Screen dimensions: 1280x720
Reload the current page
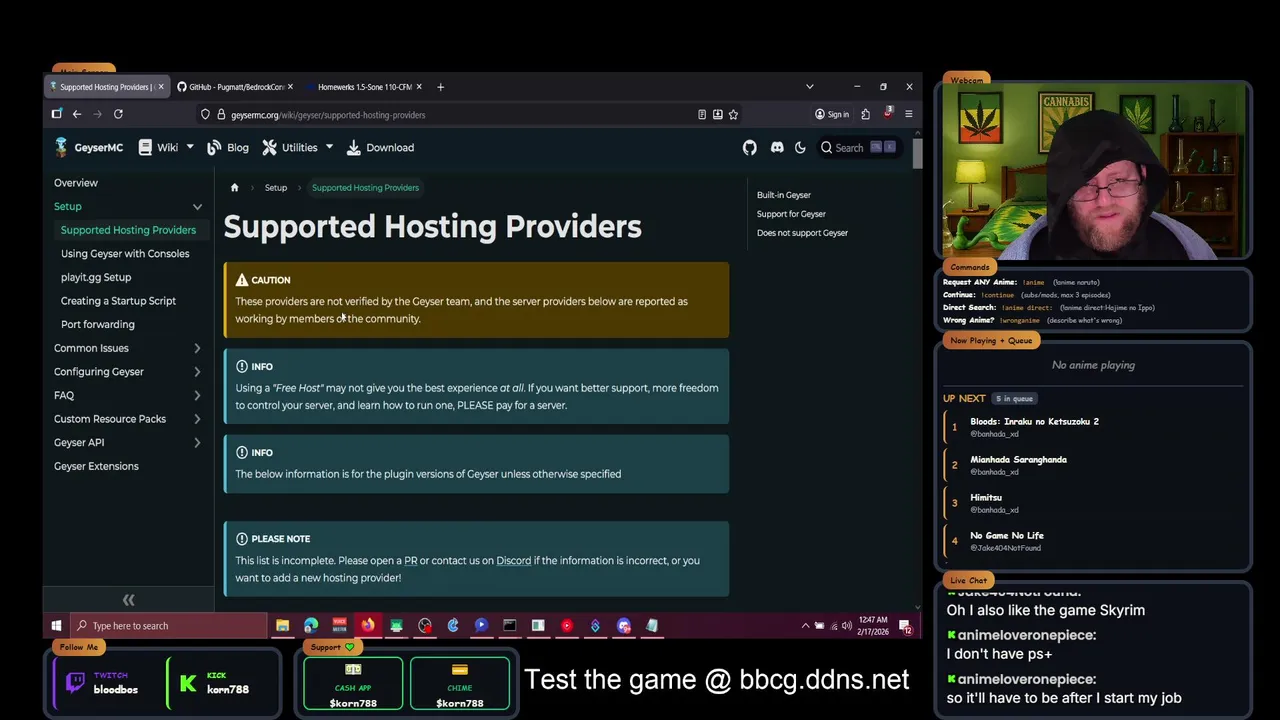pos(118,115)
